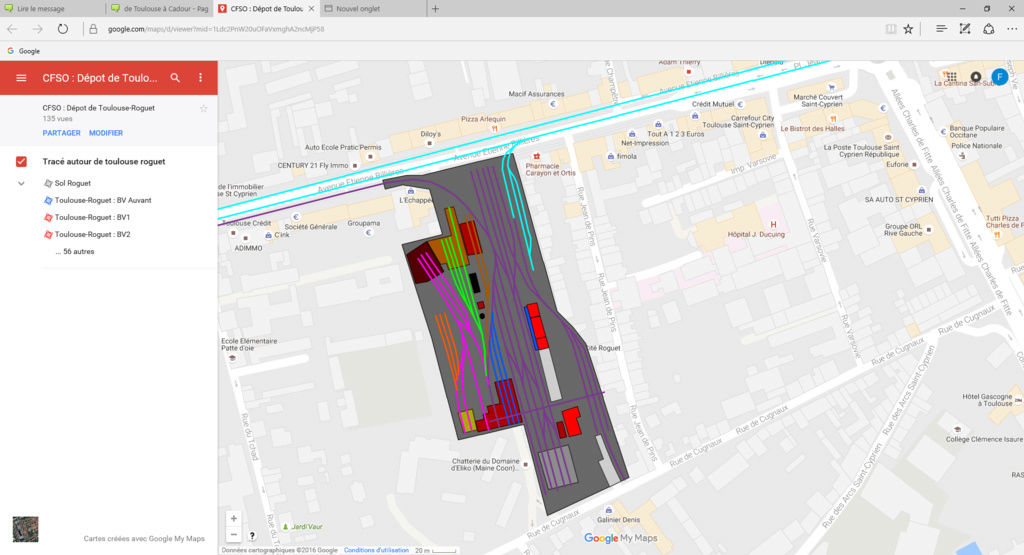Collapse the layer list chevron

point(21,183)
